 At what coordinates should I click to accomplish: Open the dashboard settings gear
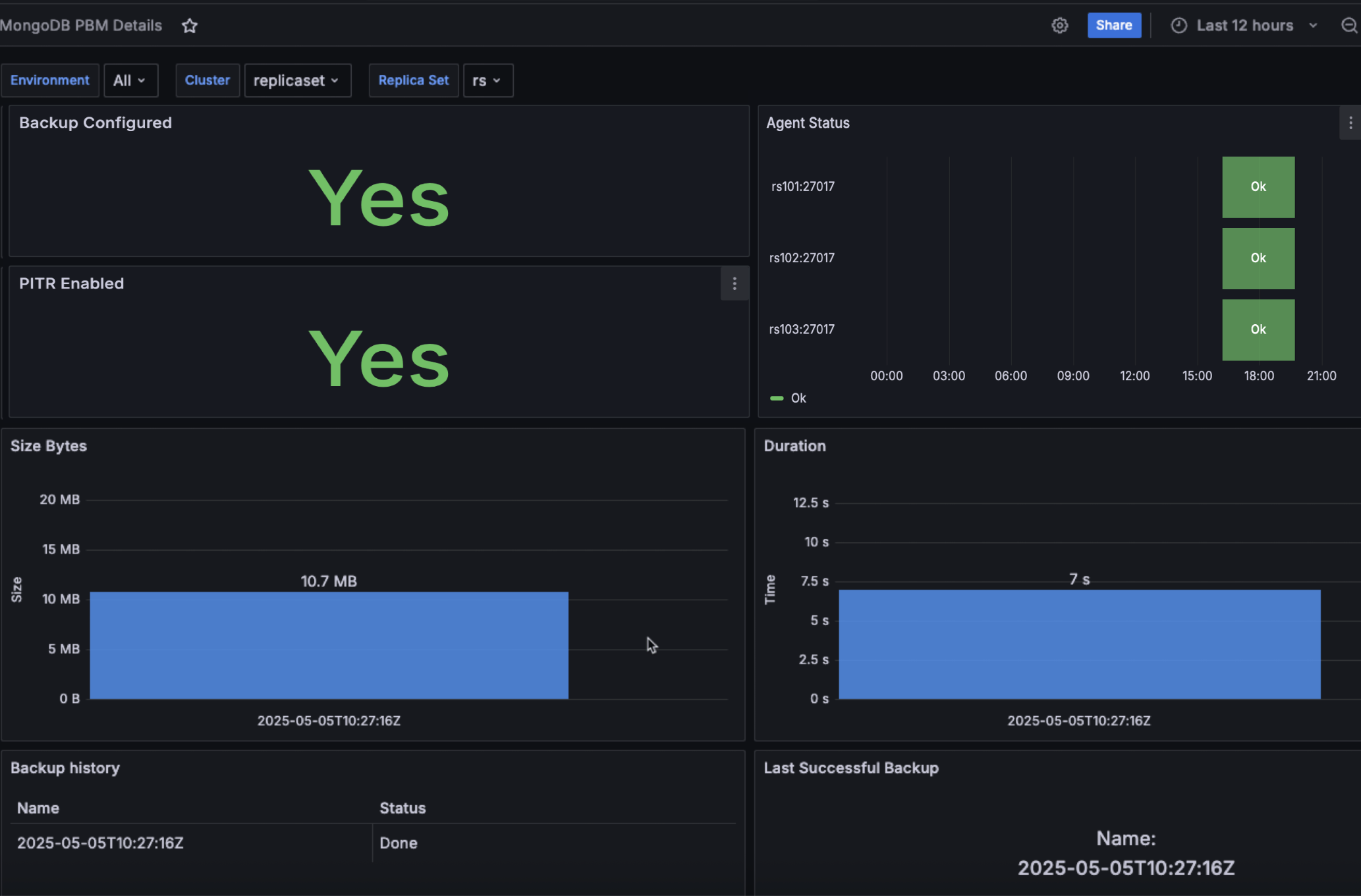(1059, 25)
